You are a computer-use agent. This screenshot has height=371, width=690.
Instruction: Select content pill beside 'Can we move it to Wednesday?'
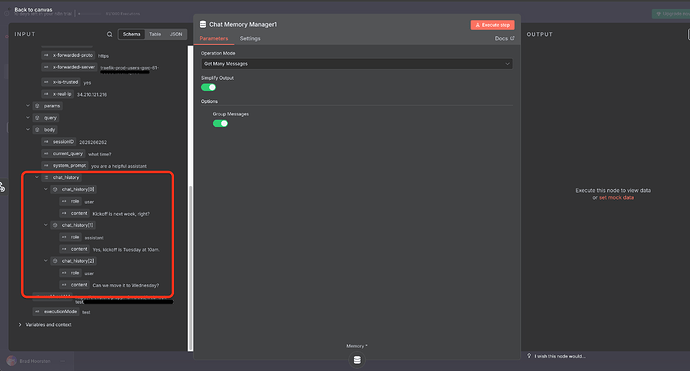click(74, 285)
